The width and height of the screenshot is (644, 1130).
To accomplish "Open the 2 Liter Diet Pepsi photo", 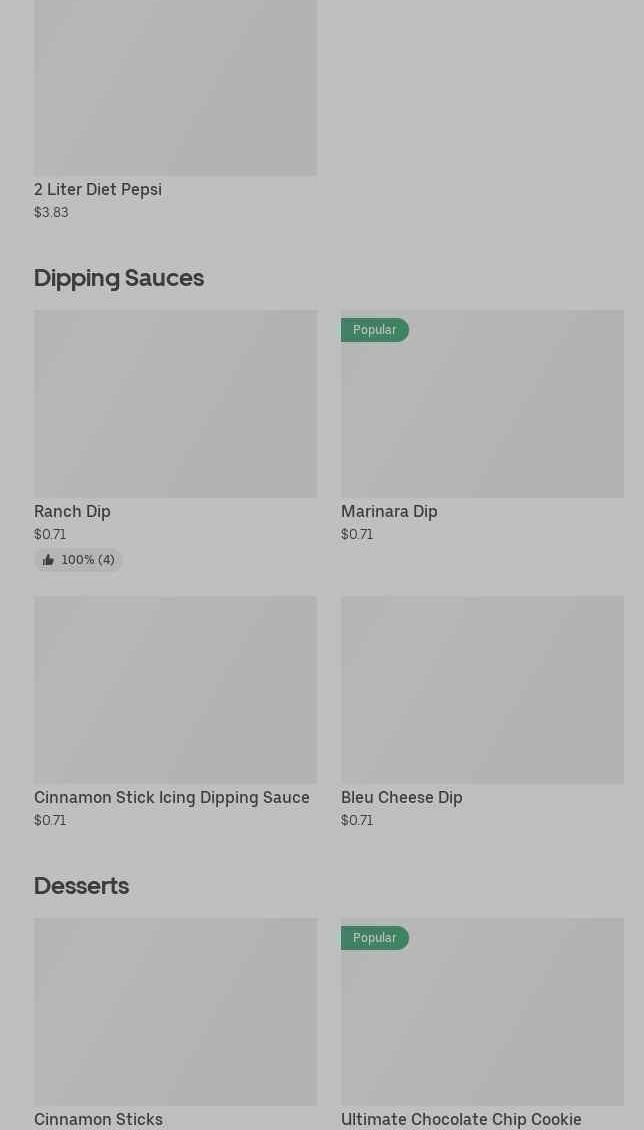I will tap(175, 88).
